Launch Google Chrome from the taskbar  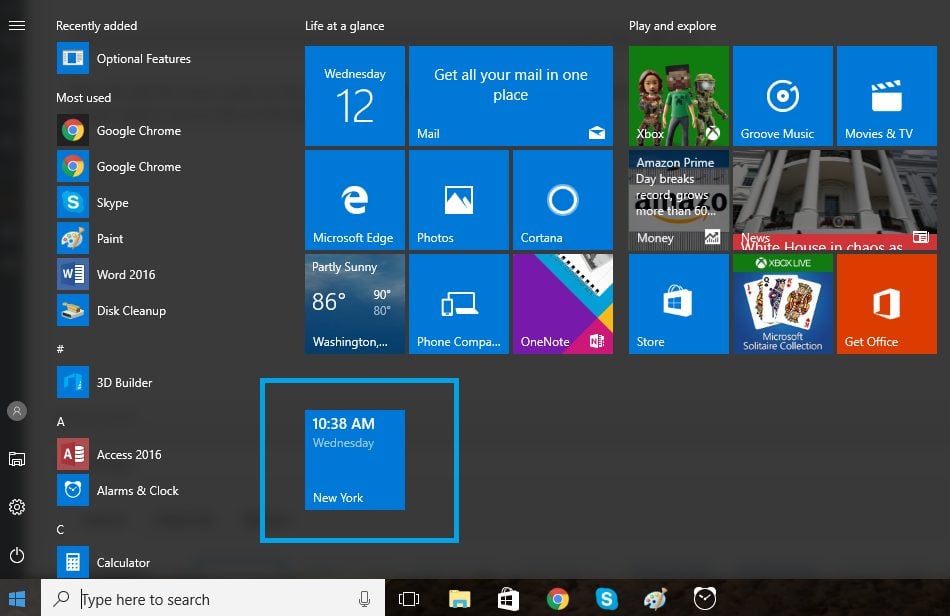(557, 599)
